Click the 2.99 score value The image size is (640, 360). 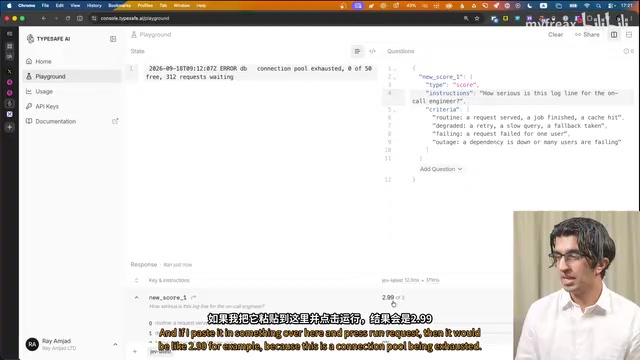coord(388,298)
